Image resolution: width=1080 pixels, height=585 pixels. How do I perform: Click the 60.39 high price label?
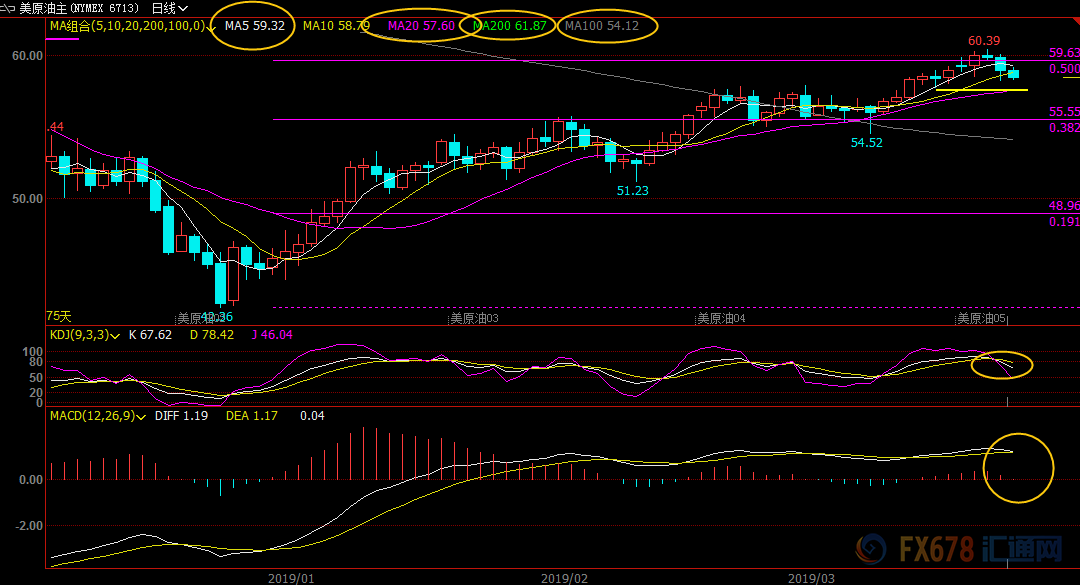[984, 41]
